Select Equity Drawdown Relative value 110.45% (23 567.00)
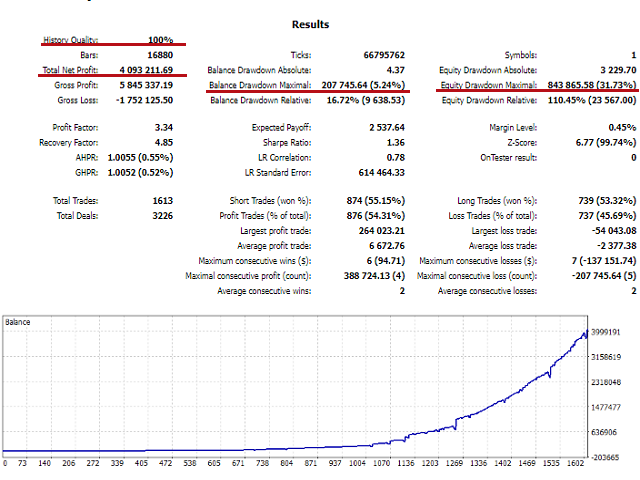The image size is (640, 480). (x=592, y=100)
